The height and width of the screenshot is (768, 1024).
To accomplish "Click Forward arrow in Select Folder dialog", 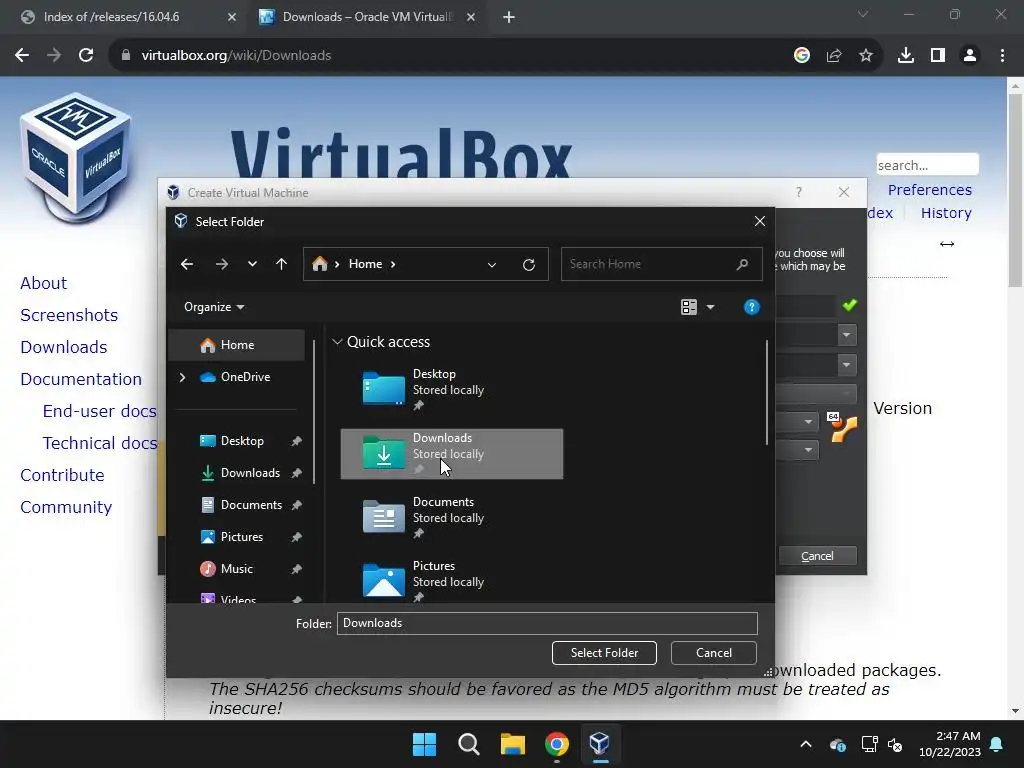I will point(221,264).
